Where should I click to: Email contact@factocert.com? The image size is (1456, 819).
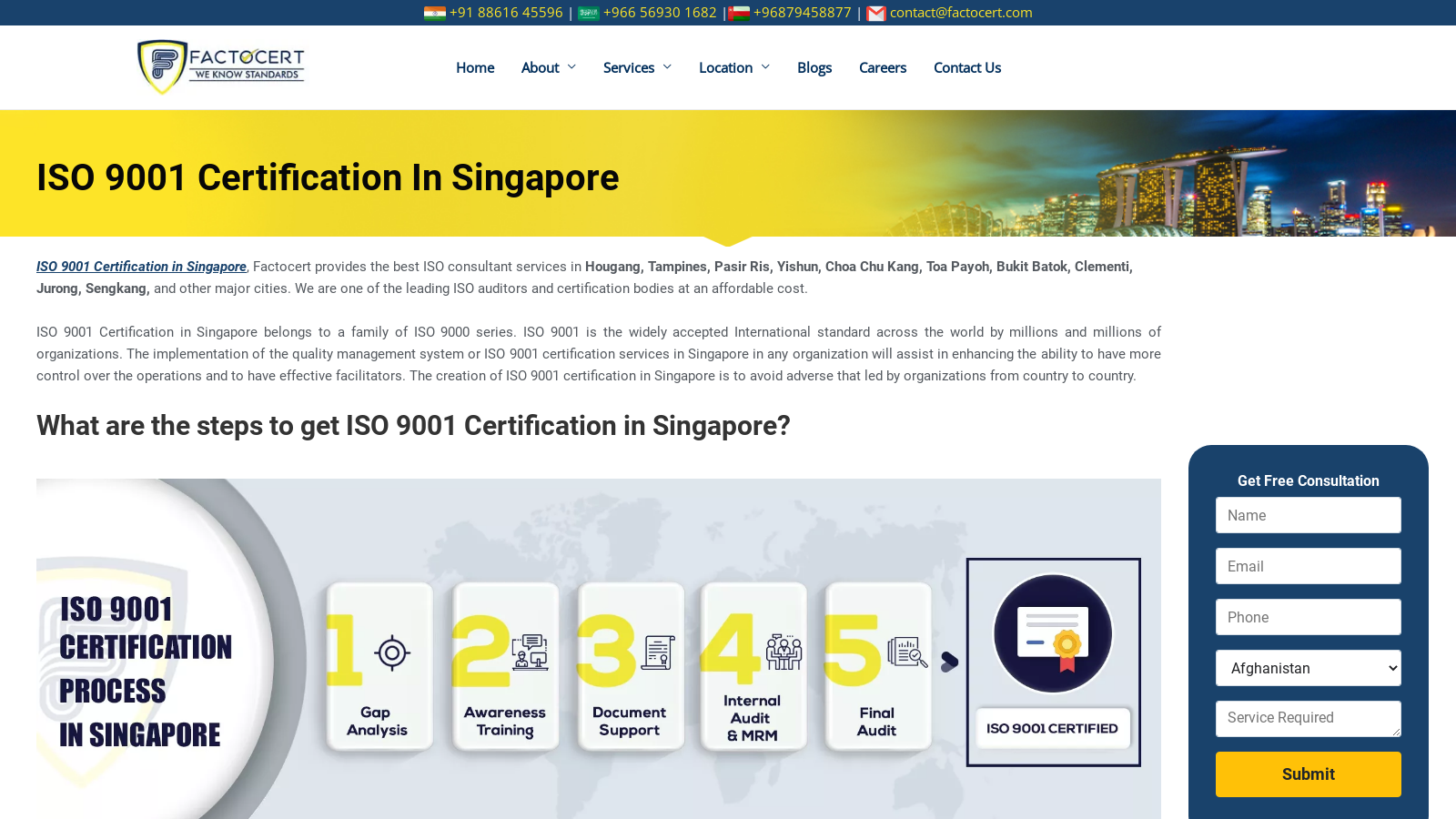pyautogui.click(x=961, y=13)
